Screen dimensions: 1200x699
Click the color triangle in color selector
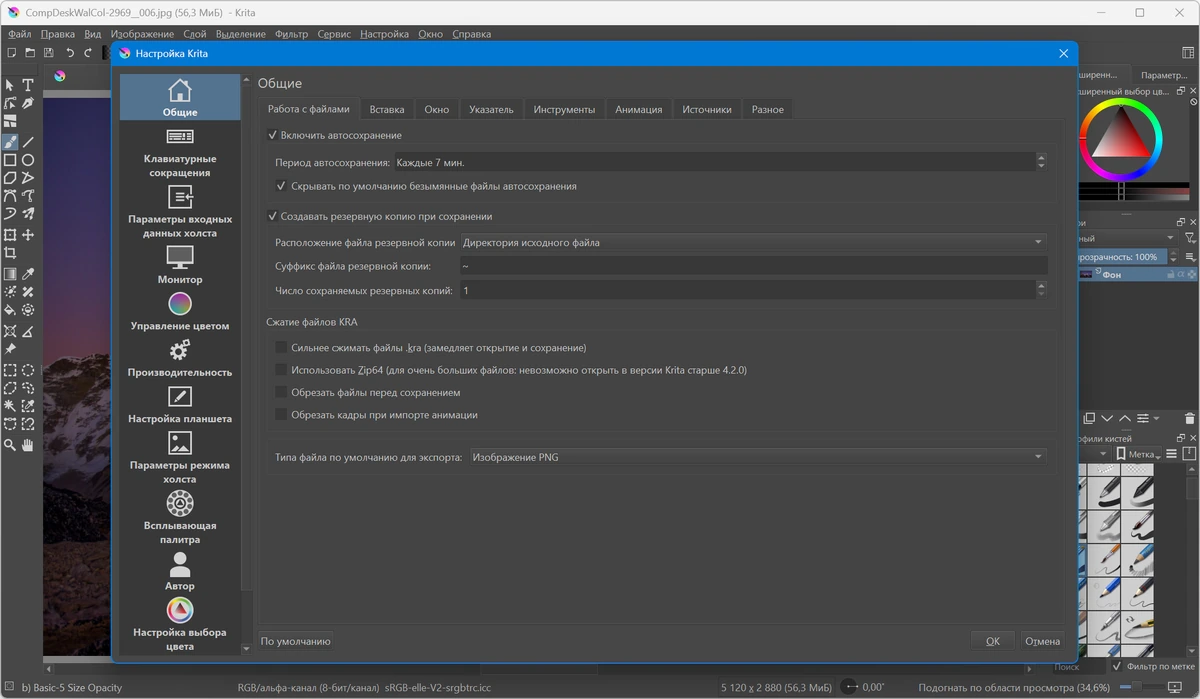point(1119,136)
